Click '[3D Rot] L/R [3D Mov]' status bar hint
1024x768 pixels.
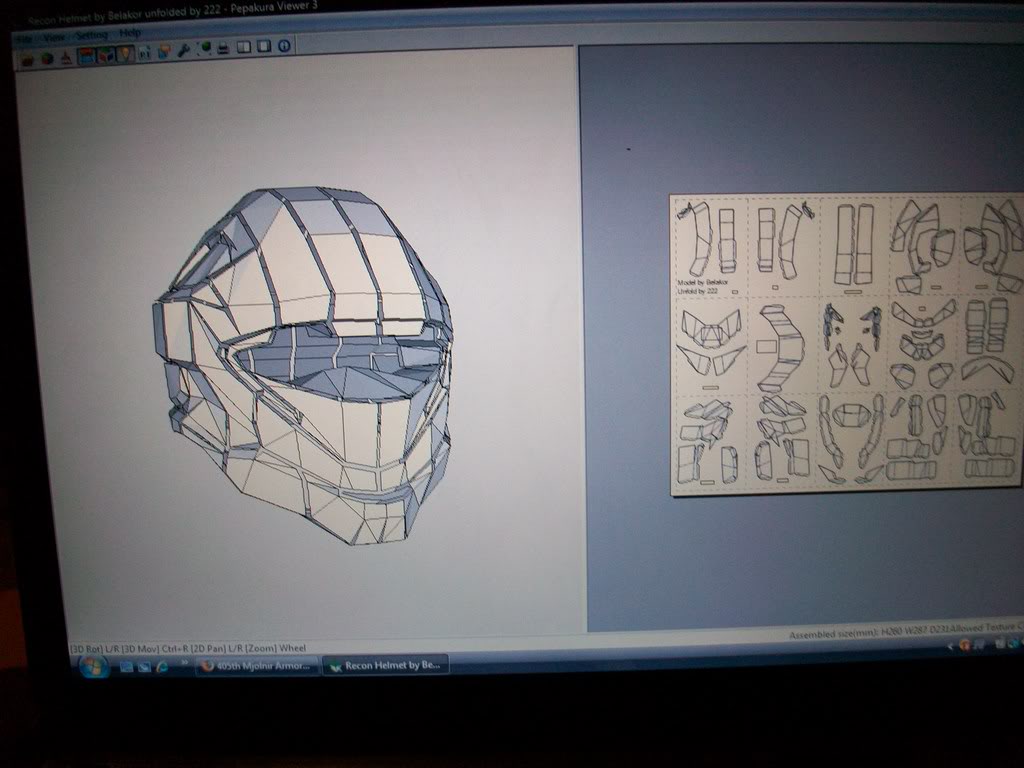(114, 649)
